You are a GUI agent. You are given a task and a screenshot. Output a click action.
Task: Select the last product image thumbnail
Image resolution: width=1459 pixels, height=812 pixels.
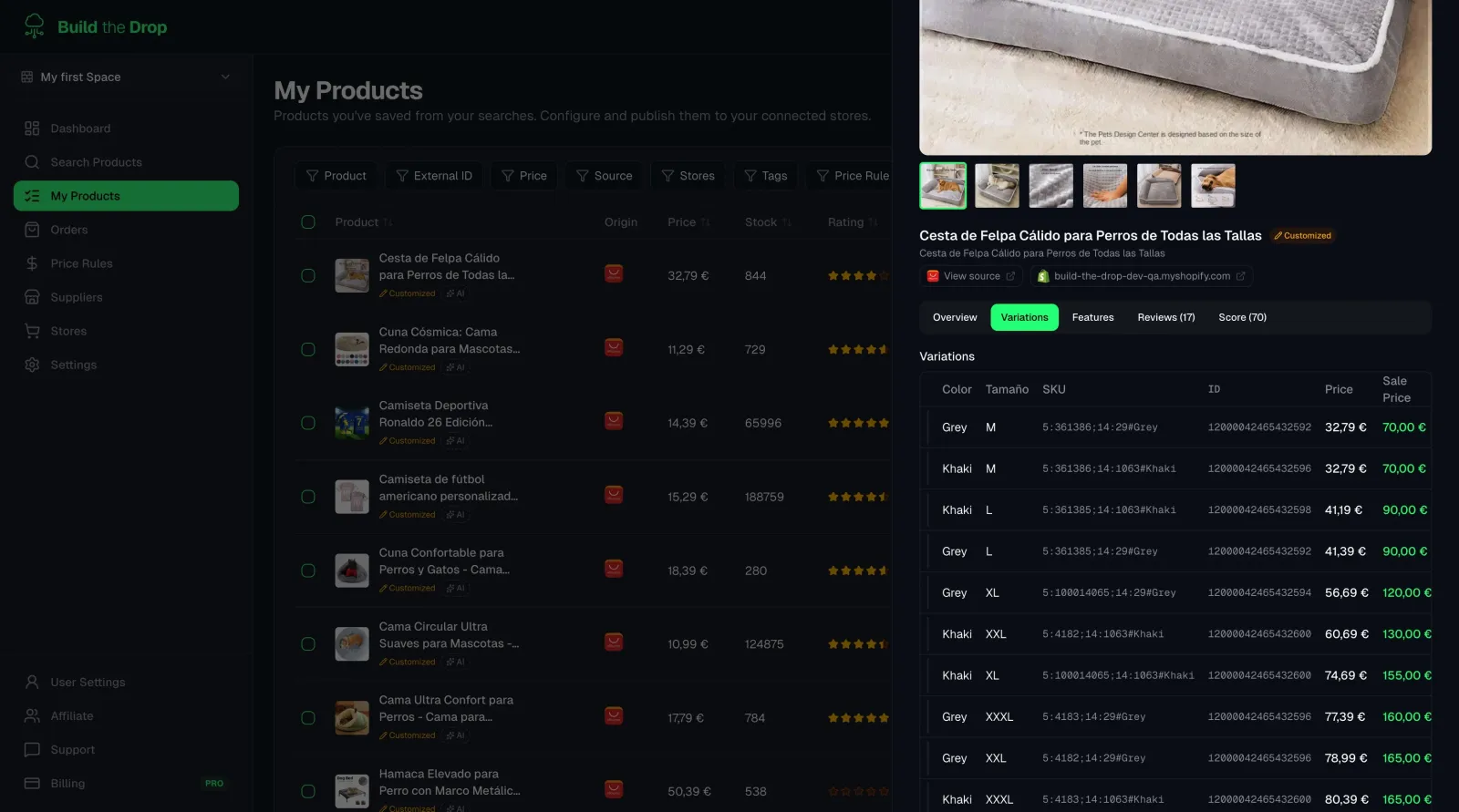[1213, 186]
